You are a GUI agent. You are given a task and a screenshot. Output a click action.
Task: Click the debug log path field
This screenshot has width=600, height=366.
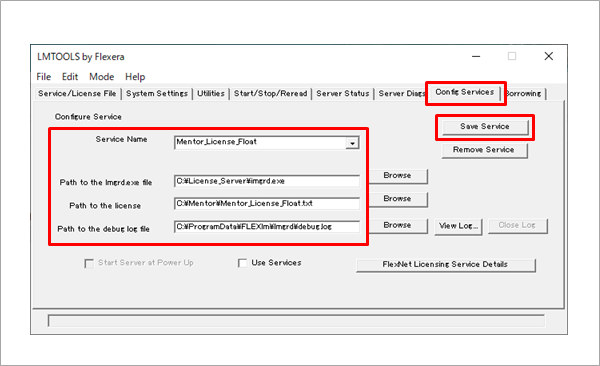[267, 227]
